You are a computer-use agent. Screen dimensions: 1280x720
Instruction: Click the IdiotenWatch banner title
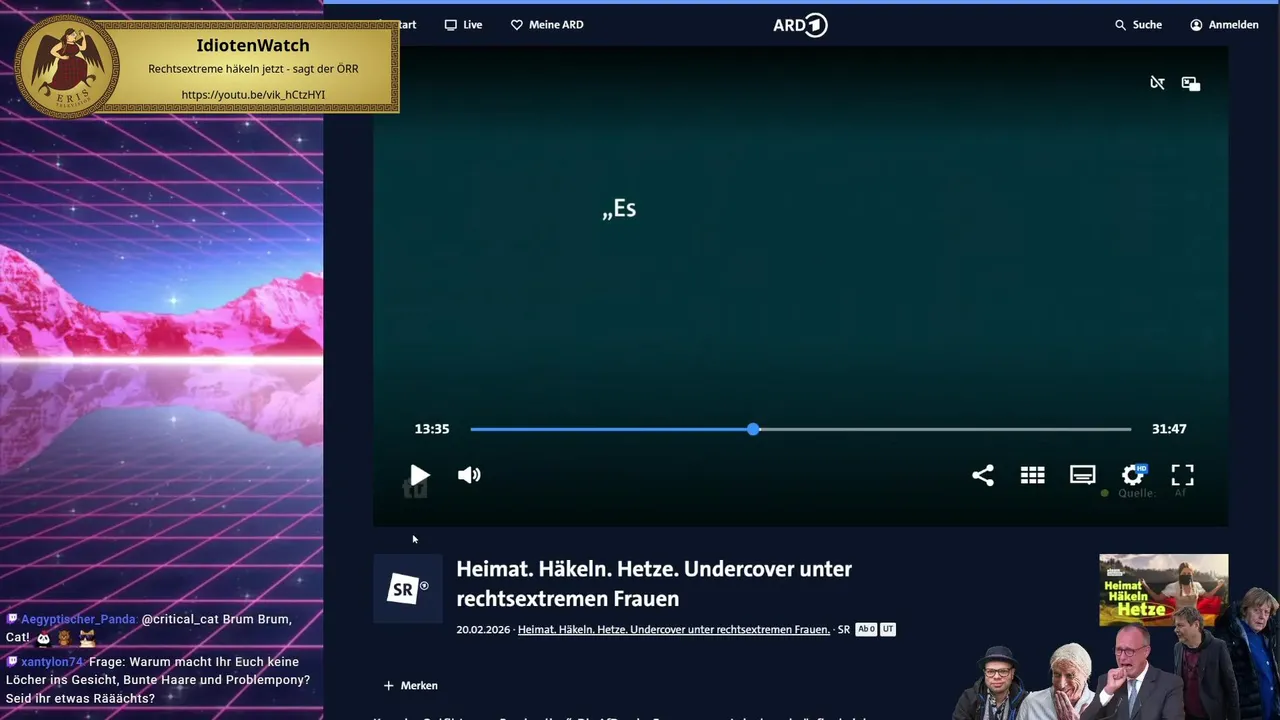(x=253, y=45)
